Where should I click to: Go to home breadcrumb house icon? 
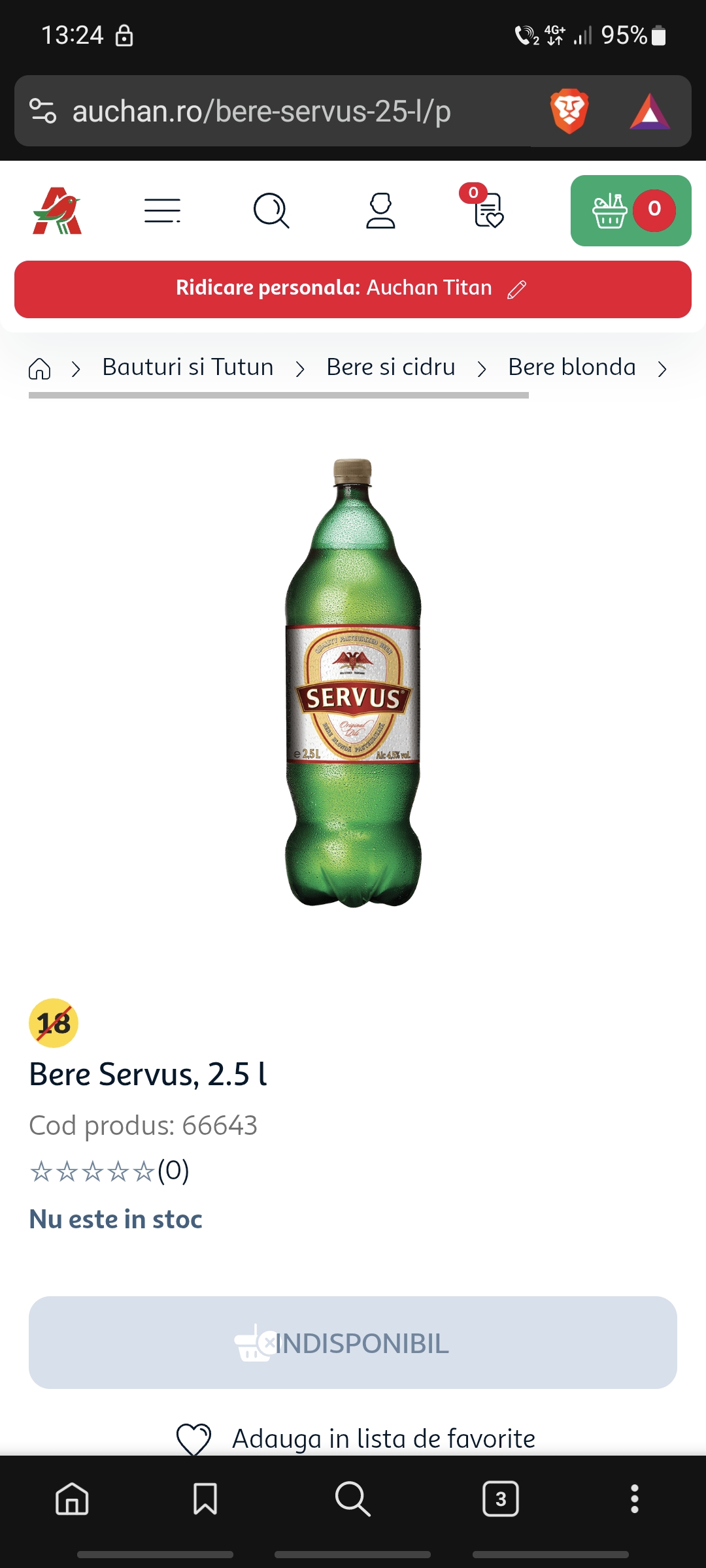click(x=39, y=368)
